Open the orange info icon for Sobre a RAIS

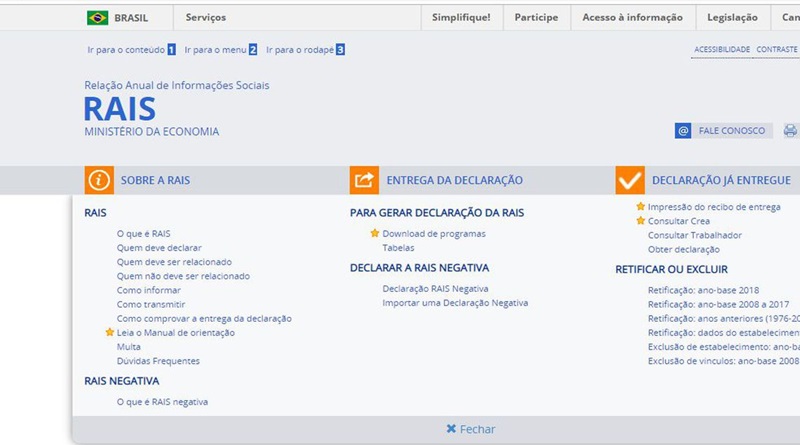click(x=99, y=180)
